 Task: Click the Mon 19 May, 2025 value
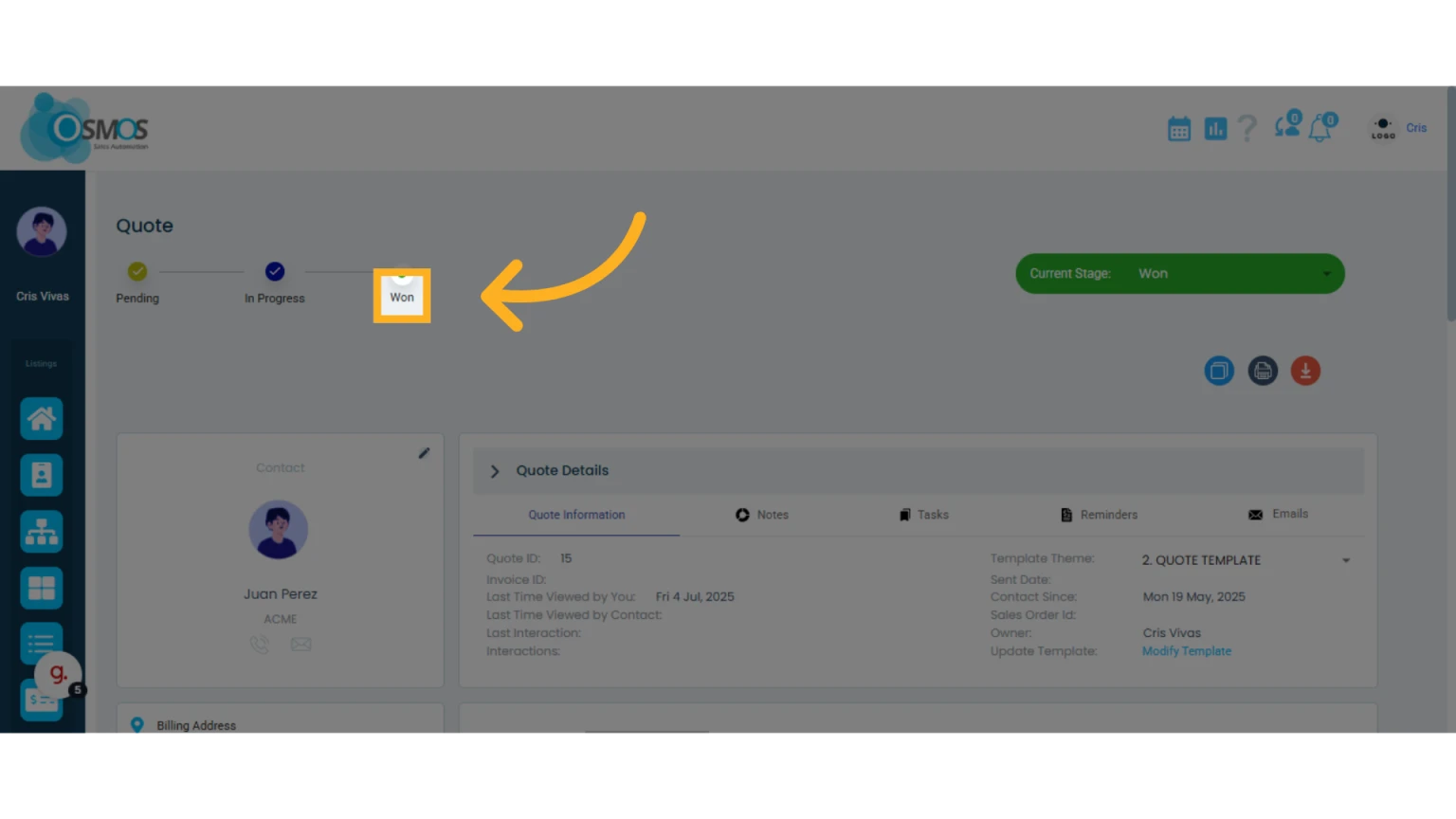click(1194, 597)
